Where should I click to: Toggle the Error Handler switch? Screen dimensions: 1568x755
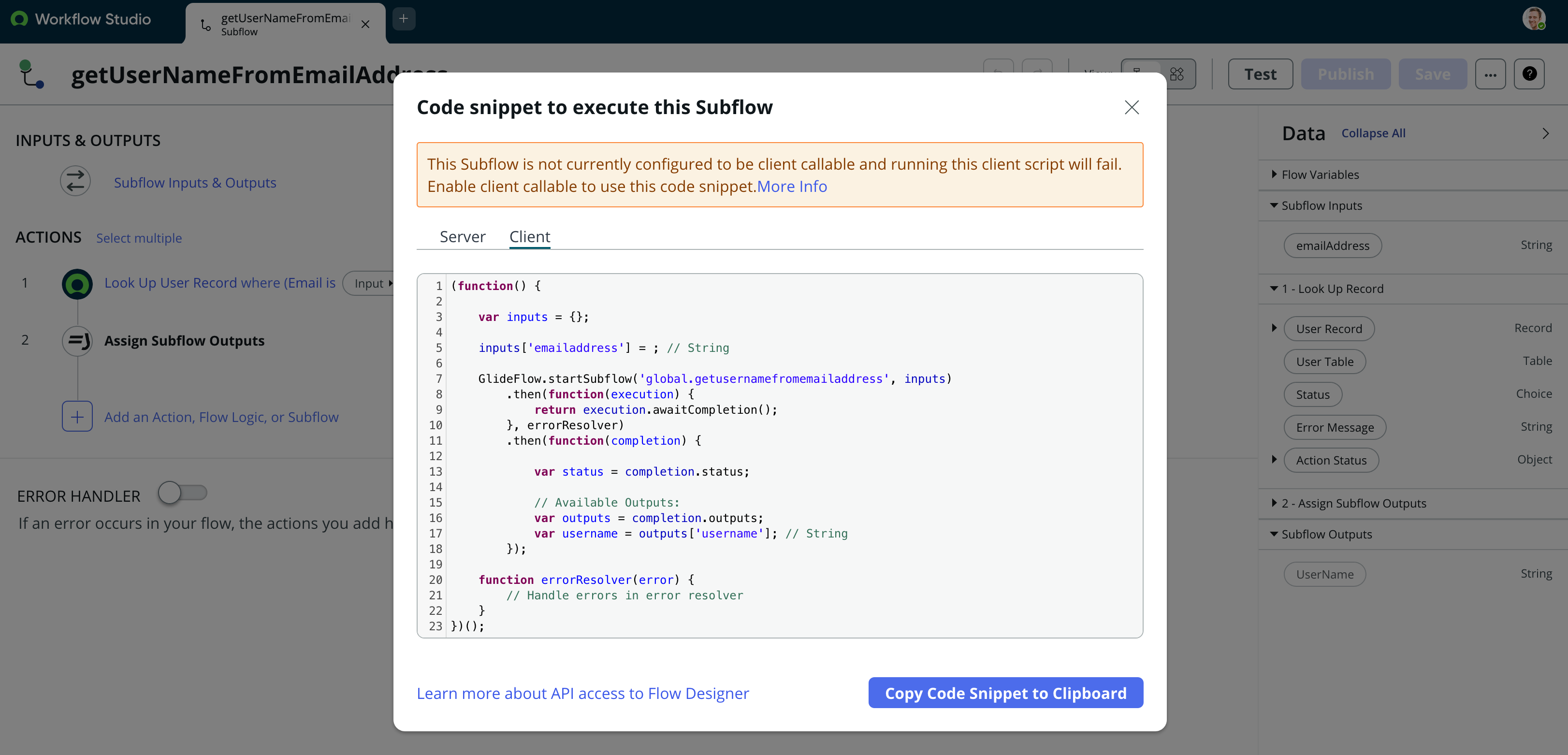coord(182,492)
